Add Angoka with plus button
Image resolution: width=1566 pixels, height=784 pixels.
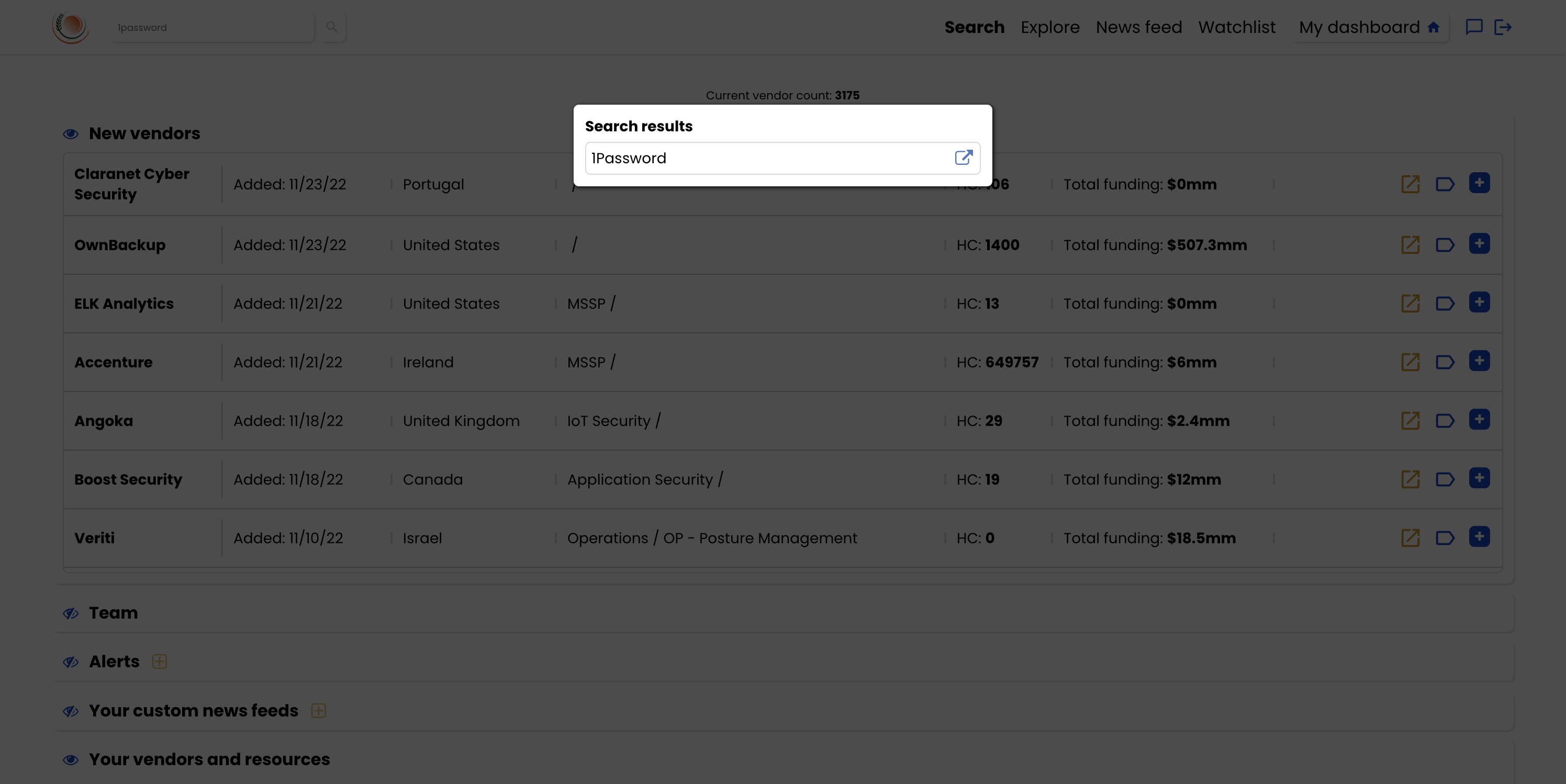tap(1479, 419)
